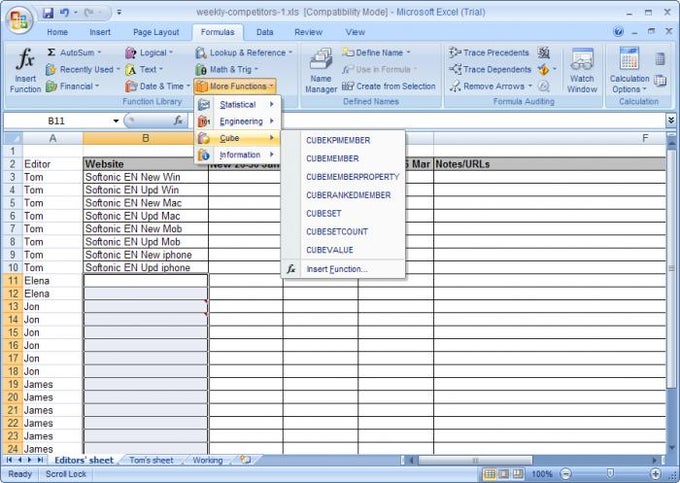Choose CUBEKPIMEMBER function
The width and height of the screenshot is (680, 483).
[338, 140]
